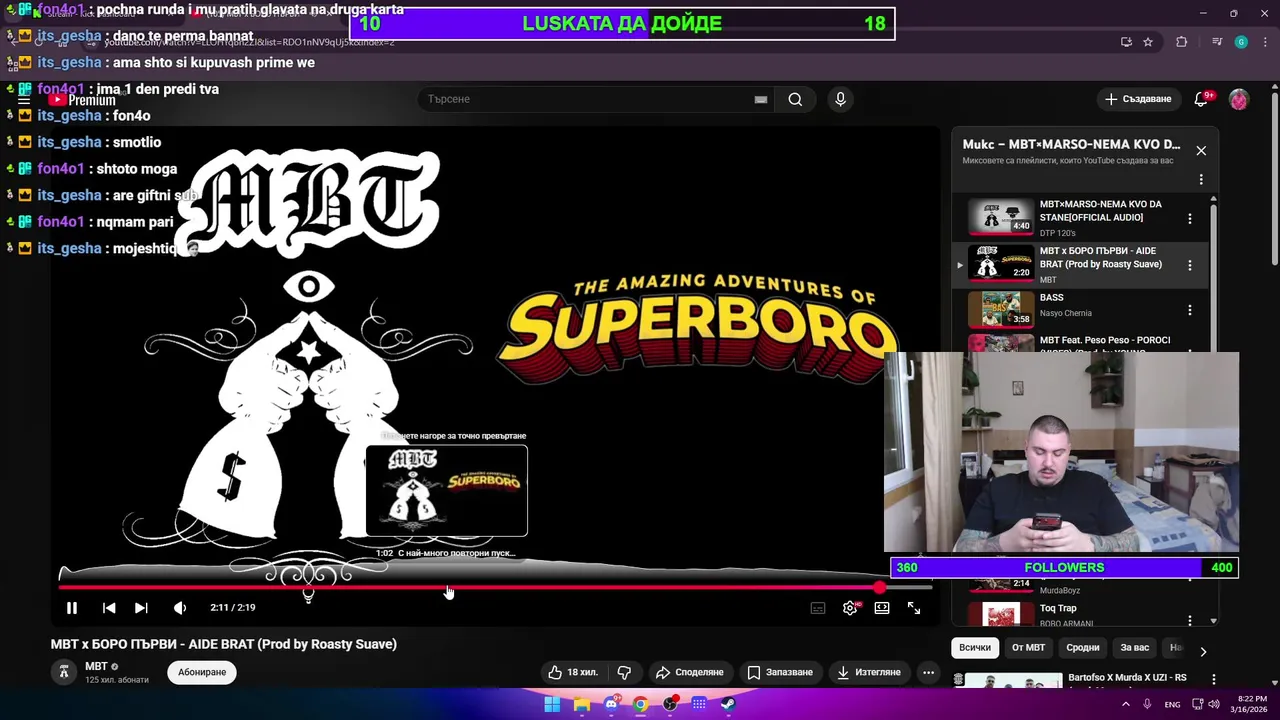Viewport: 1280px width, 720px height.
Task: Mute the video player volume
Action: [x=180, y=607]
